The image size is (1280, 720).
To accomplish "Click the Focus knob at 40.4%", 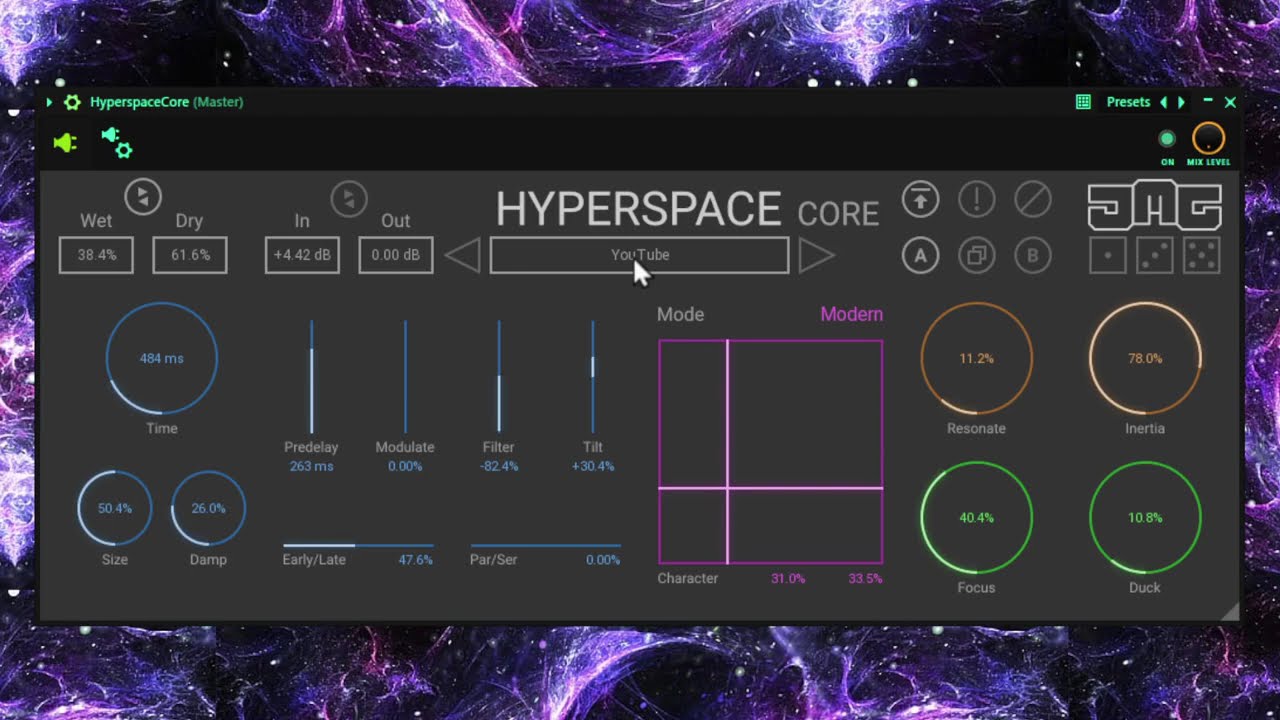I will [x=976, y=518].
